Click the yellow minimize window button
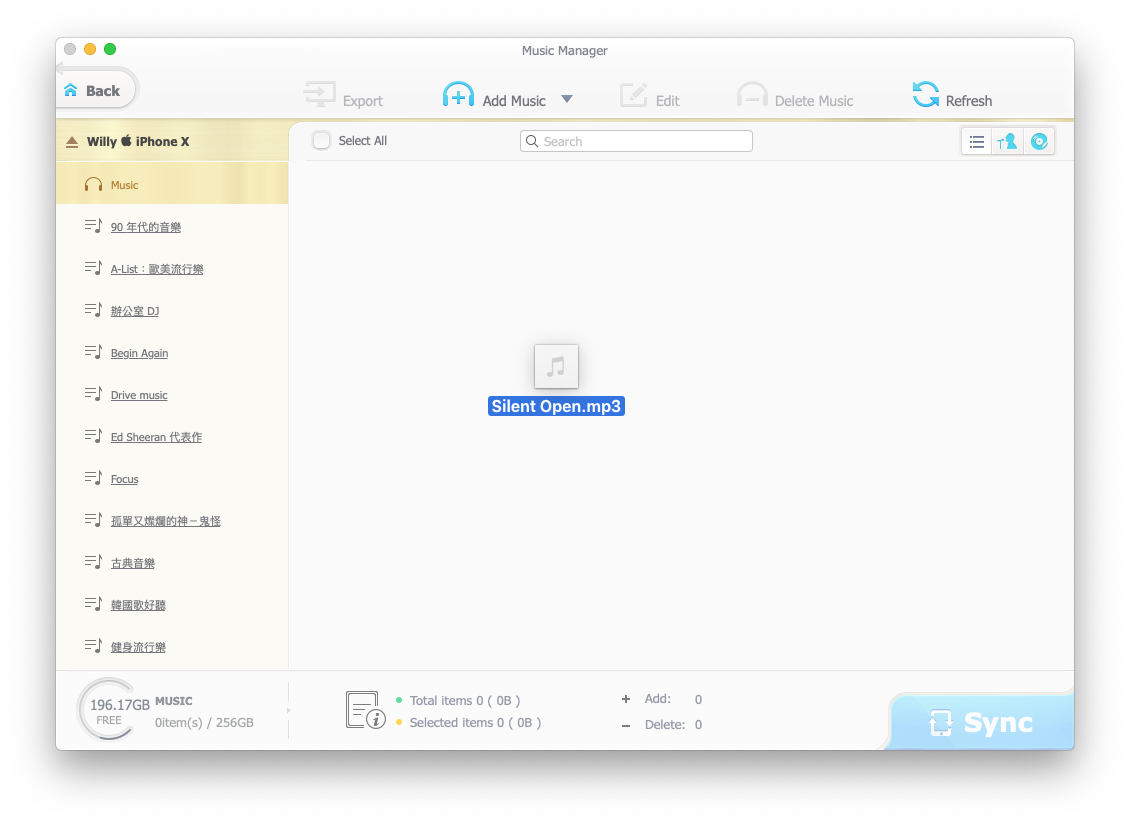 tap(90, 49)
